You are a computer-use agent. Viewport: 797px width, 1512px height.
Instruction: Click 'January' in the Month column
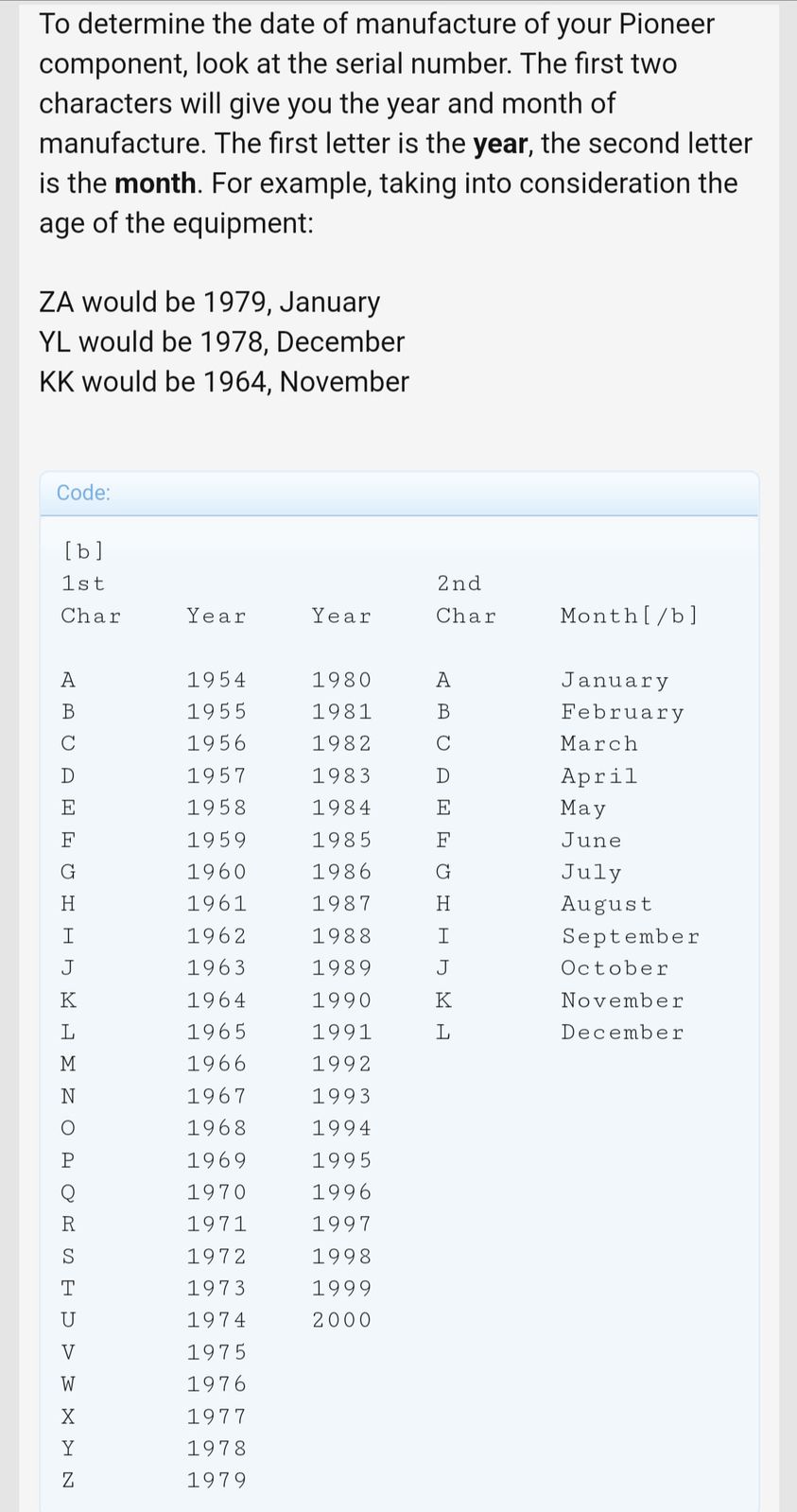coord(615,680)
